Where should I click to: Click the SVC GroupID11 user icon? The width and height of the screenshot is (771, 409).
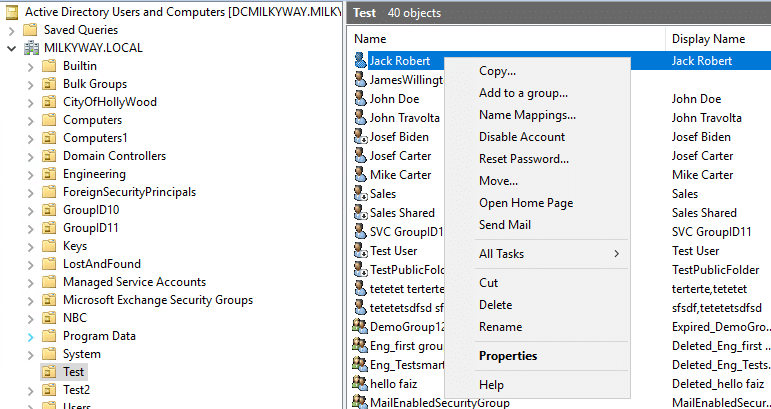(x=360, y=232)
